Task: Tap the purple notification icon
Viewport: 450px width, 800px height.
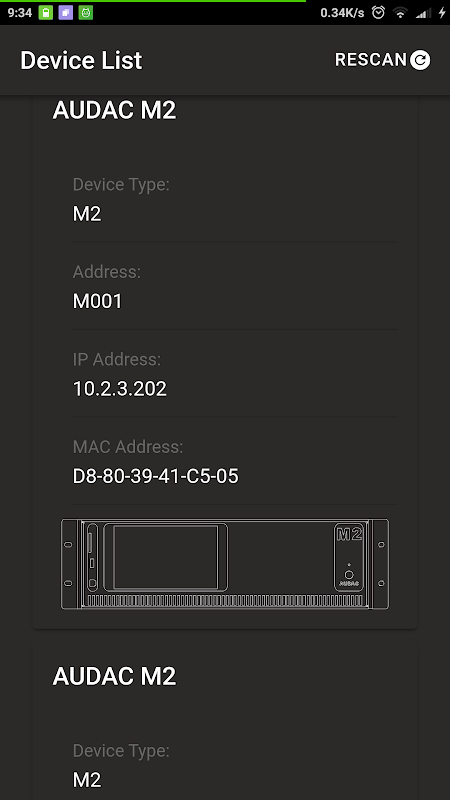Action: point(66,13)
